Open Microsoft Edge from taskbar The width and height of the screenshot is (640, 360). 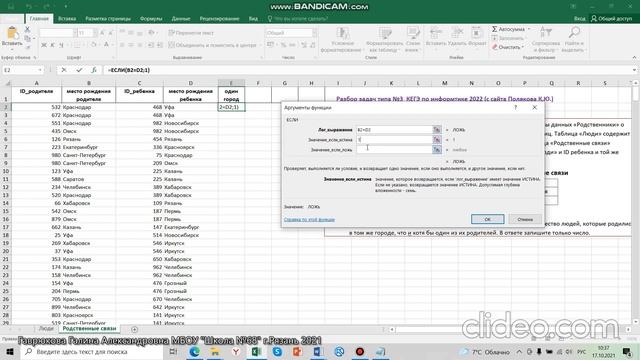point(194,351)
